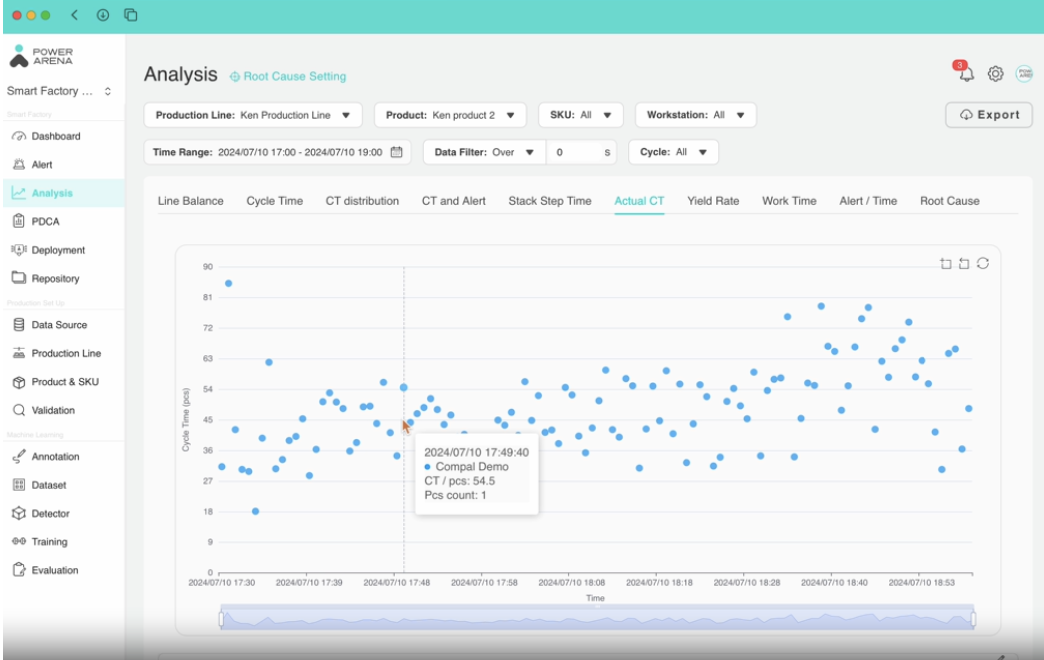Open Cycle All dropdown
The width and height of the screenshot is (1044, 660).
pyautogui.click(x=673, y=152)
